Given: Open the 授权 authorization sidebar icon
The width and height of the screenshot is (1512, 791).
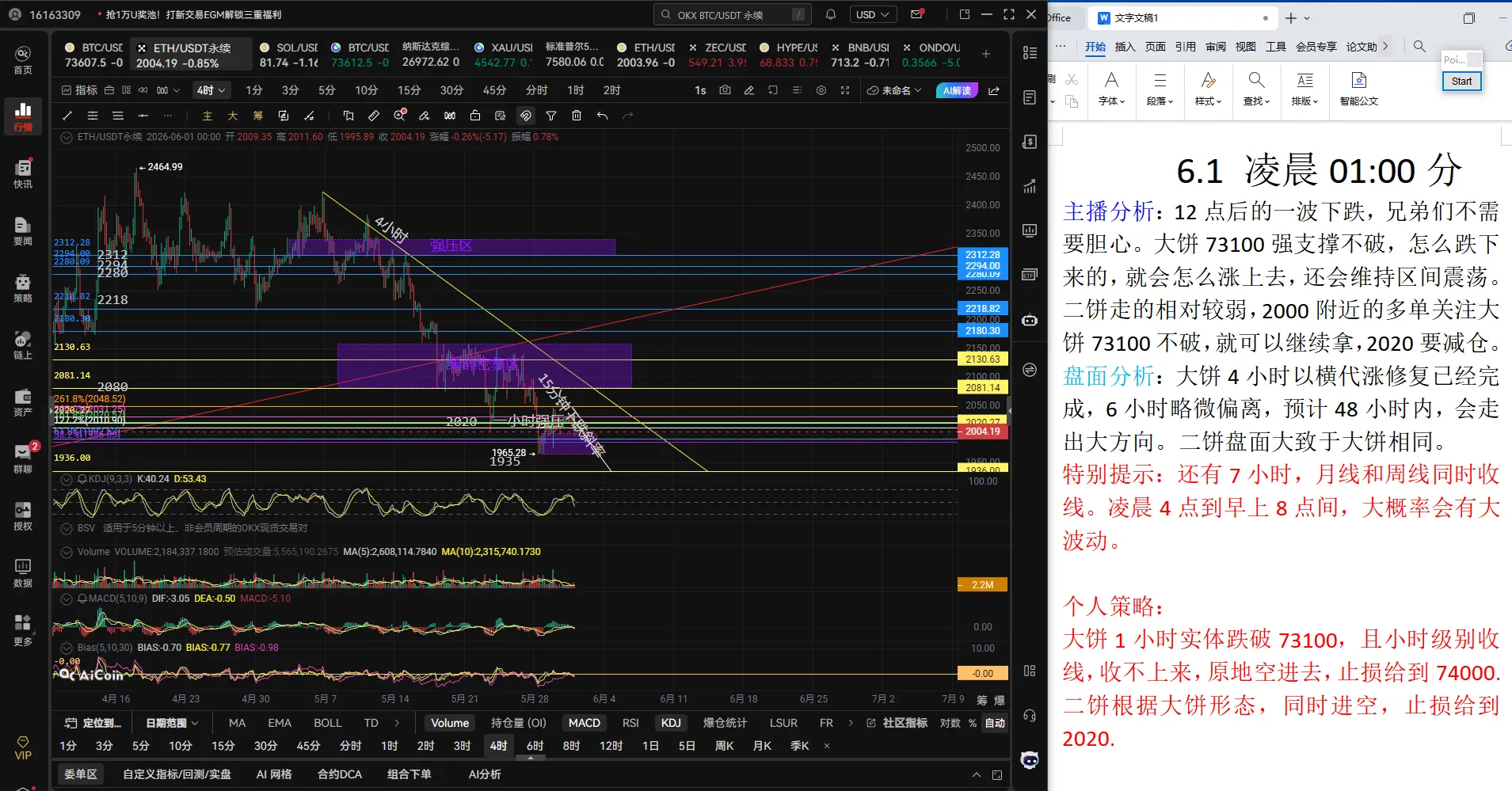Looking at the screenshot, I should [23, 515].
